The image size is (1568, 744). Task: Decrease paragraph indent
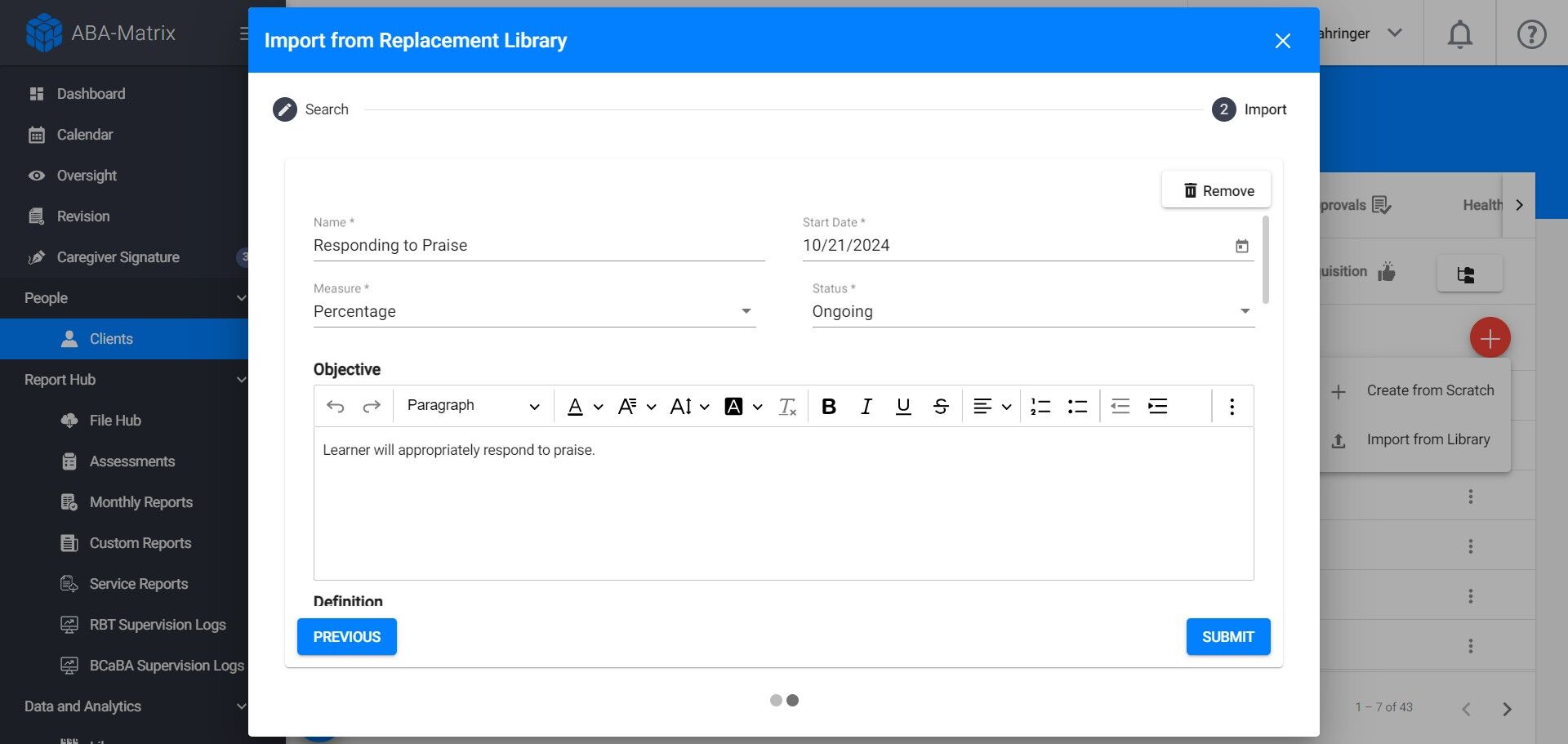[1120, 406]
